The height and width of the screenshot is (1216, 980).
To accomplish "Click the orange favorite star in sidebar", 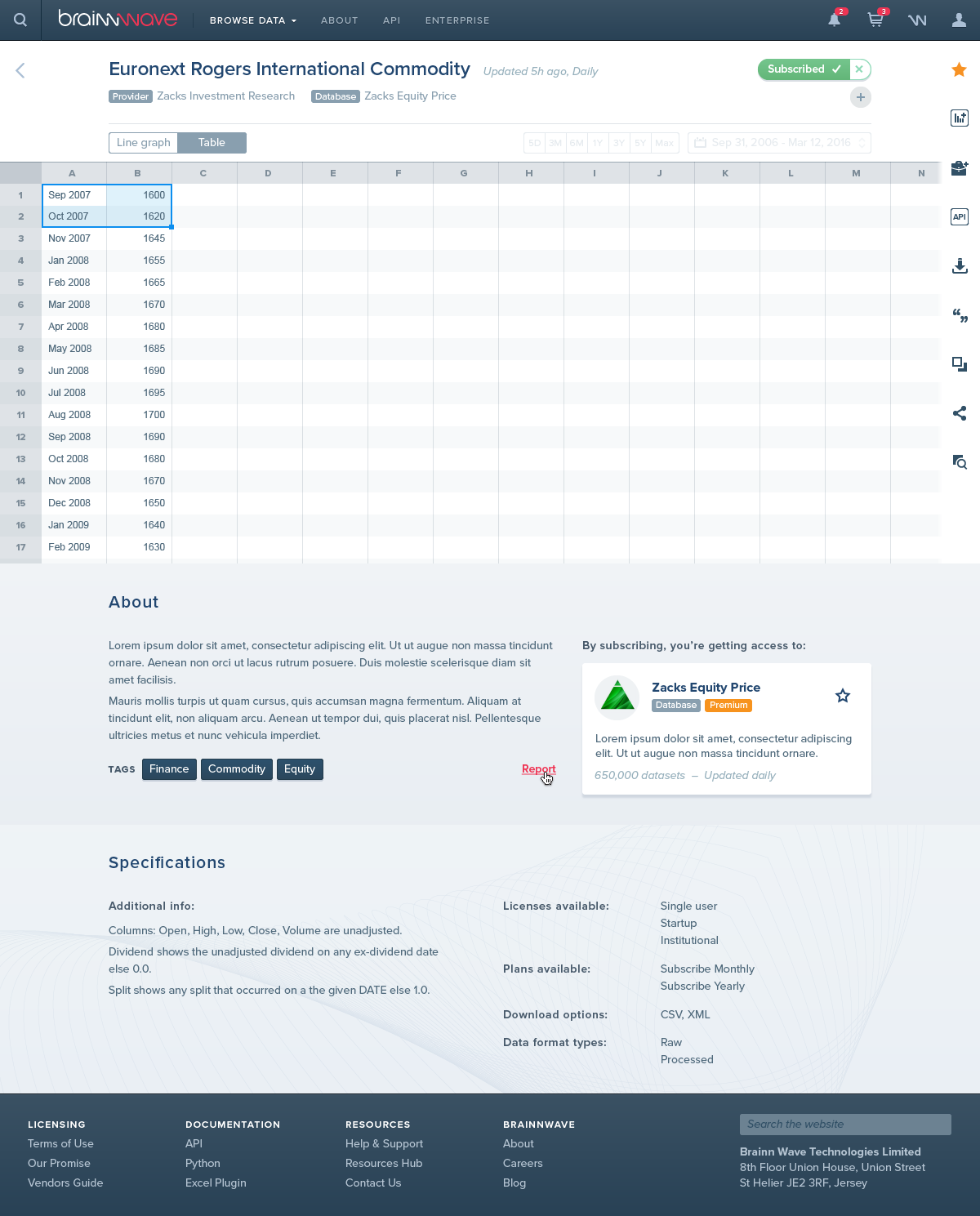I will click(x=960, y=69).
